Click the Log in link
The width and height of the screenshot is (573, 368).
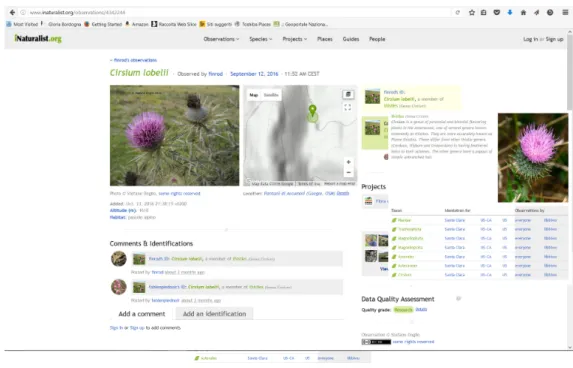pos(531,39)
